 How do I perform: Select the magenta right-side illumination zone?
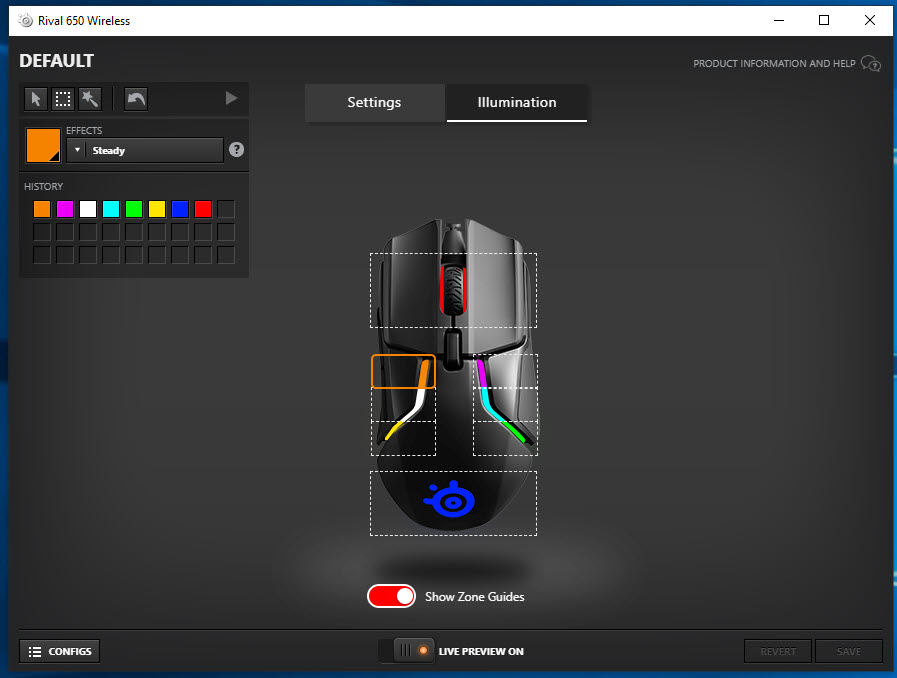(x=505, y=371)
